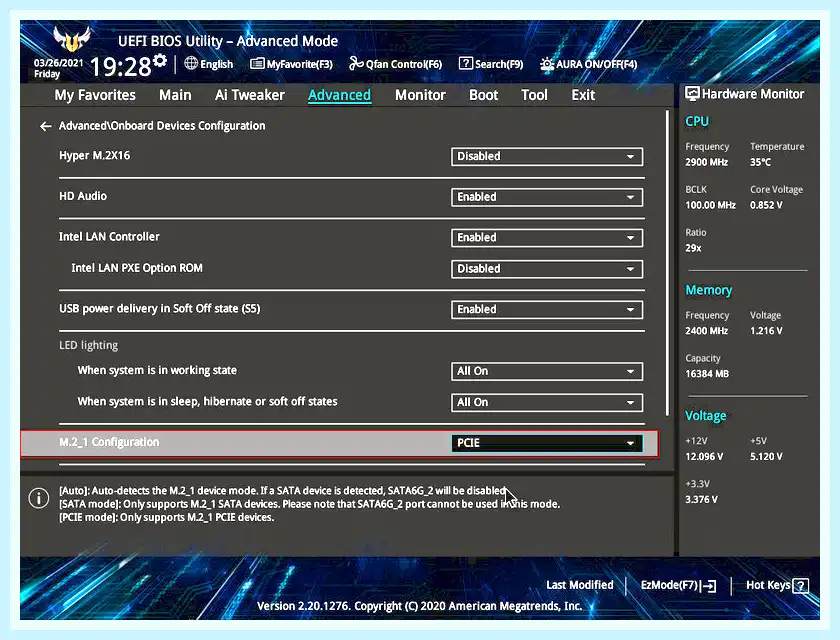Viewport: 840px width, 640px height.
Task: Open LED sleep/hibernate states dropdown
Action: coord(547,402)
